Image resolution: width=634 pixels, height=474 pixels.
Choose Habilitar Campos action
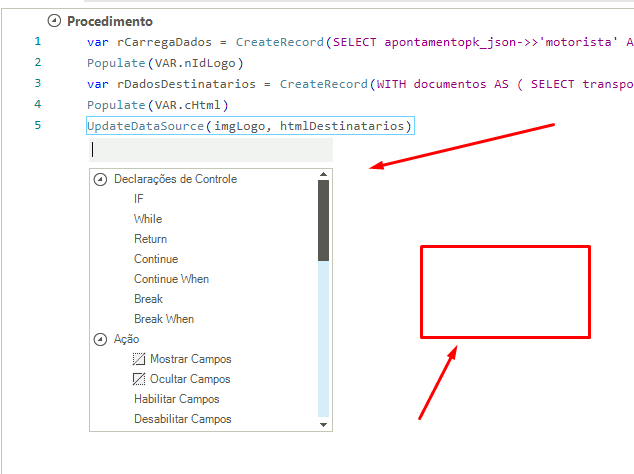click(x=176, y=399)
